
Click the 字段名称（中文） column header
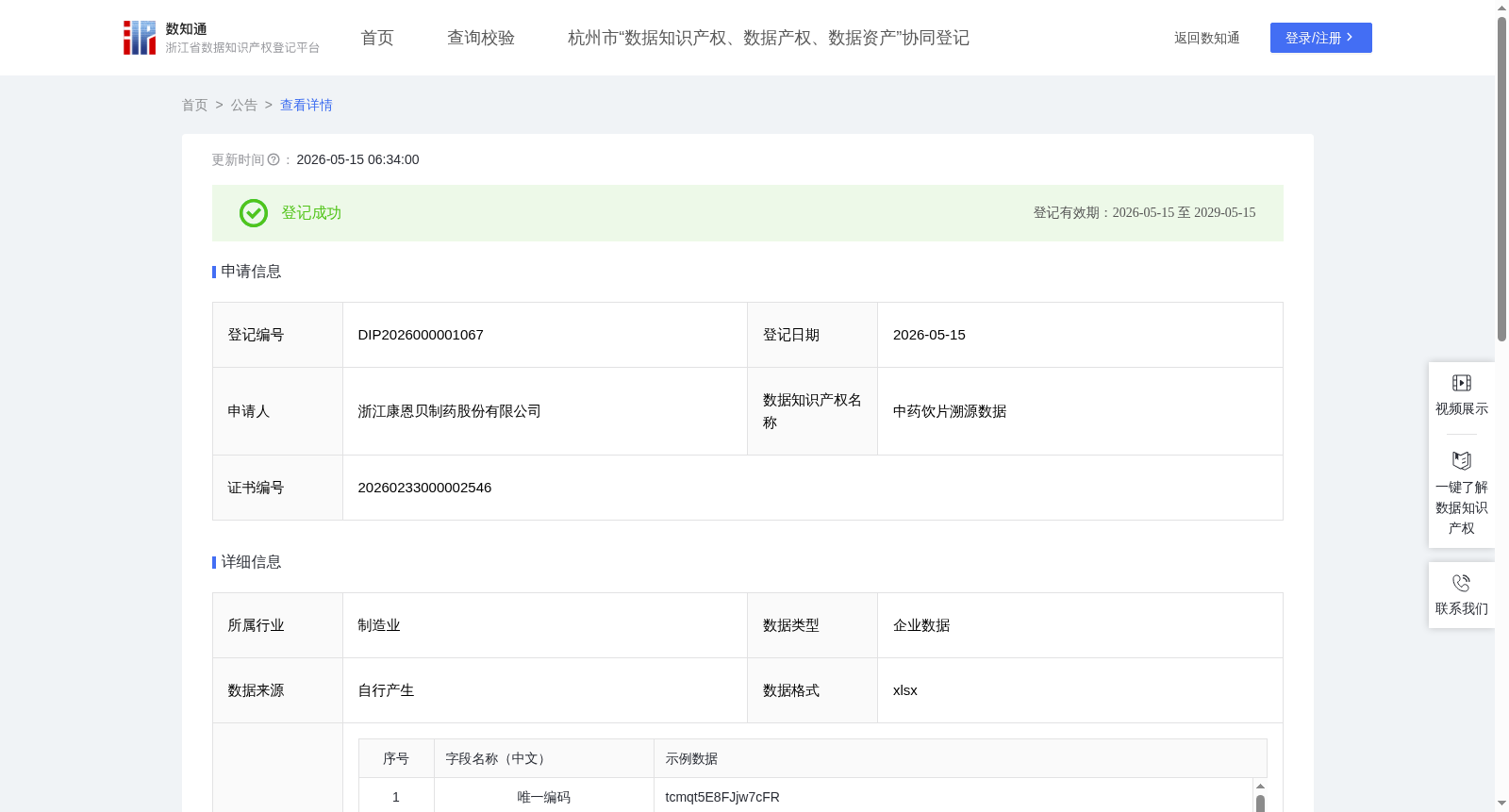pyautogui.click(x=544, y=758)
